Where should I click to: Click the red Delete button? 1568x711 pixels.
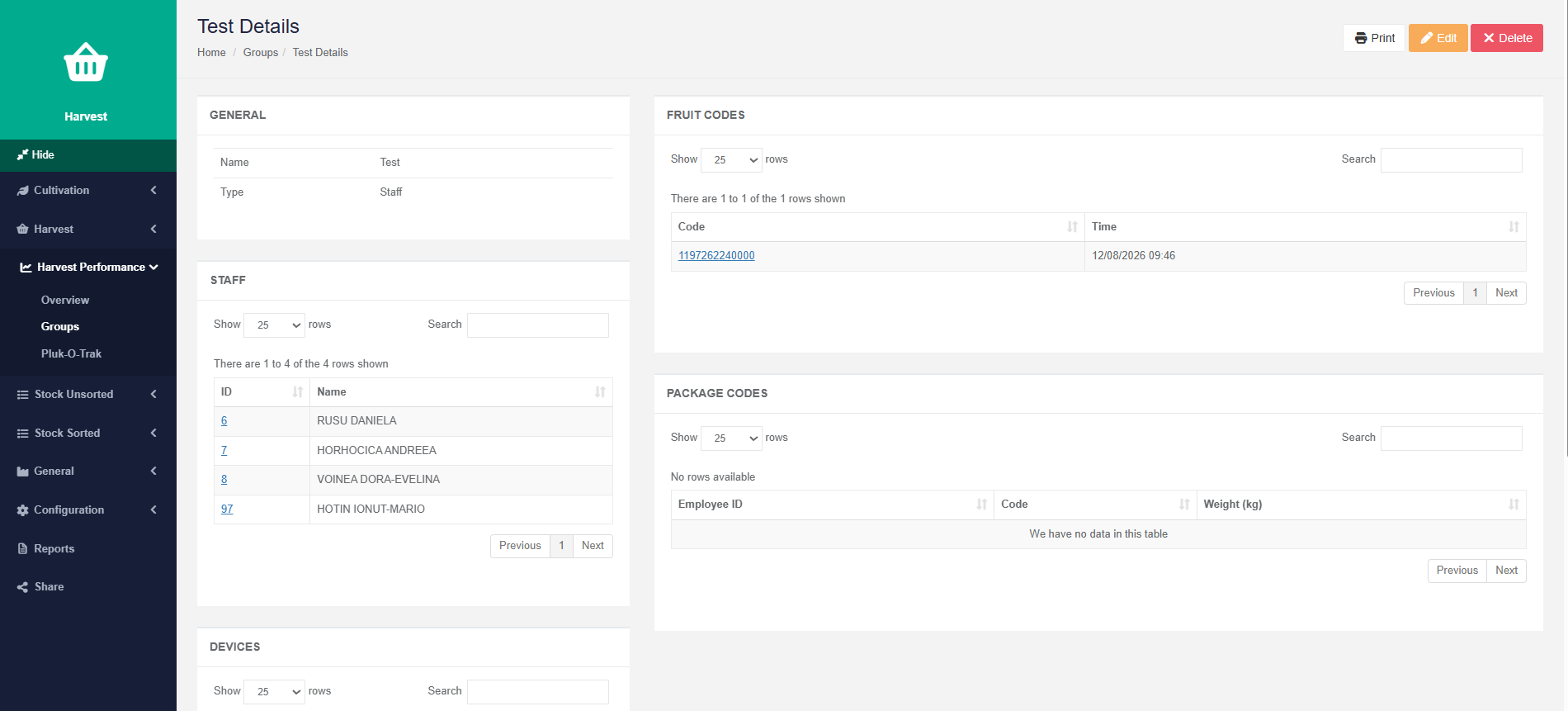point(1507,38)
